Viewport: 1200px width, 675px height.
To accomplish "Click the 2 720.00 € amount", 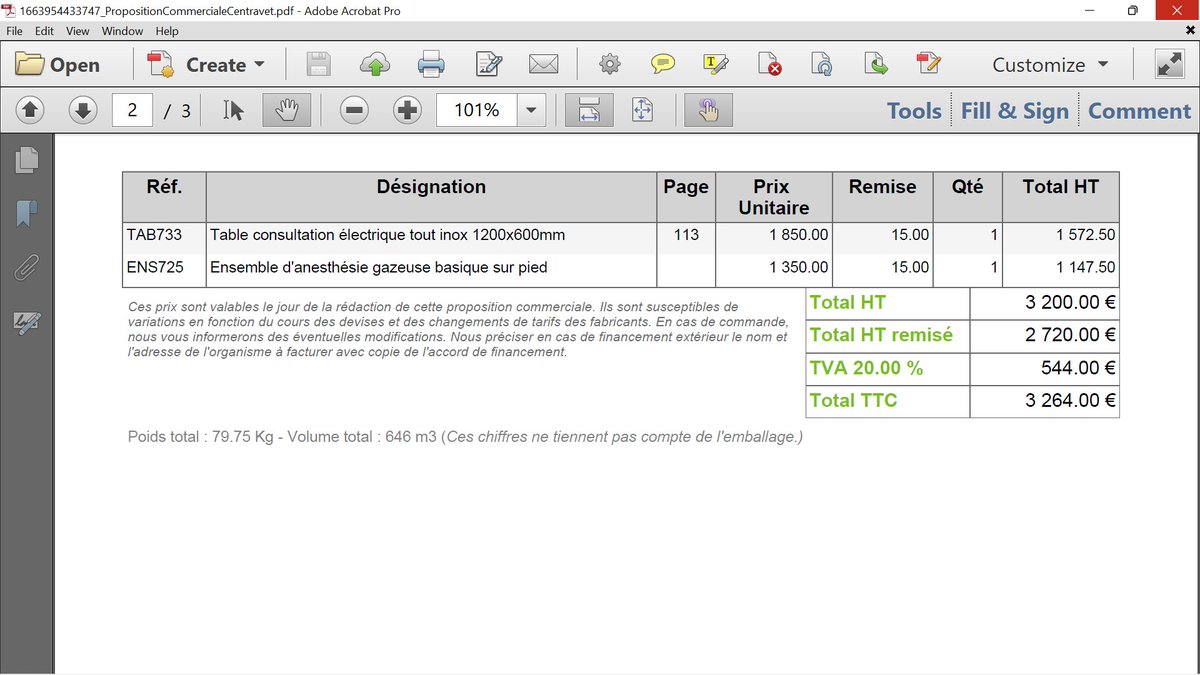I will [x=1070, y=335].
